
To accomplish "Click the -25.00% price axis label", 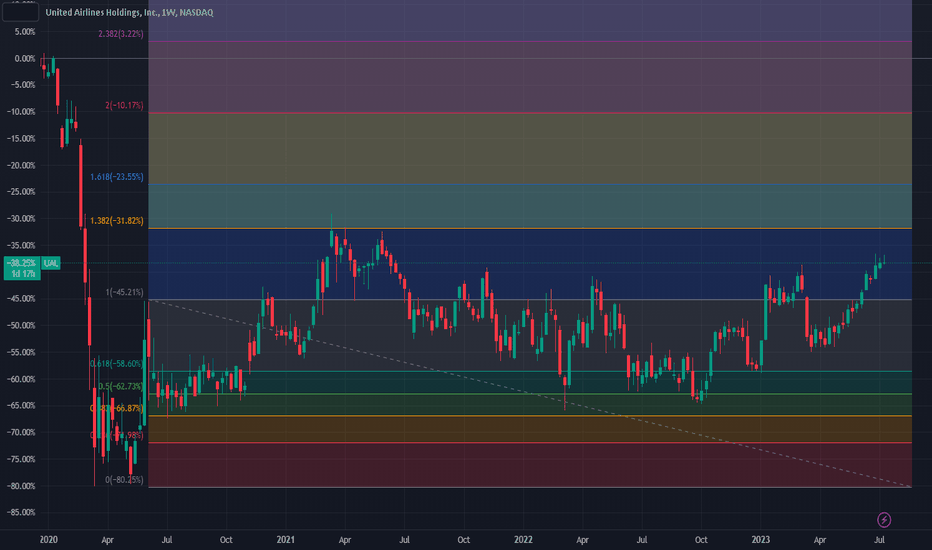I will (x=21, y=191).
